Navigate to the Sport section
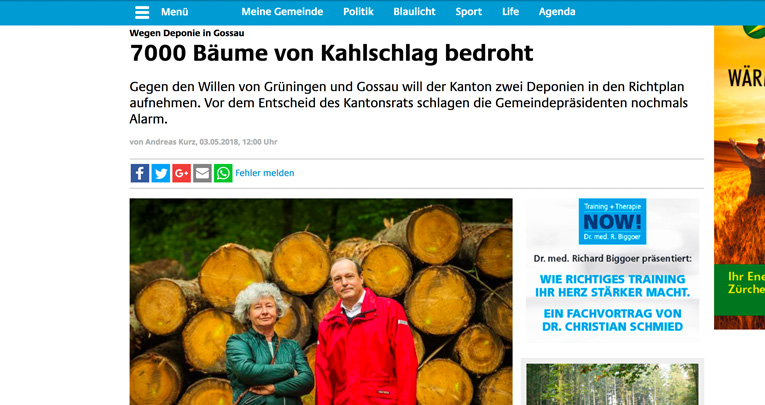The width and height of the screenshot is (765, 405). [x=468, y=12]
